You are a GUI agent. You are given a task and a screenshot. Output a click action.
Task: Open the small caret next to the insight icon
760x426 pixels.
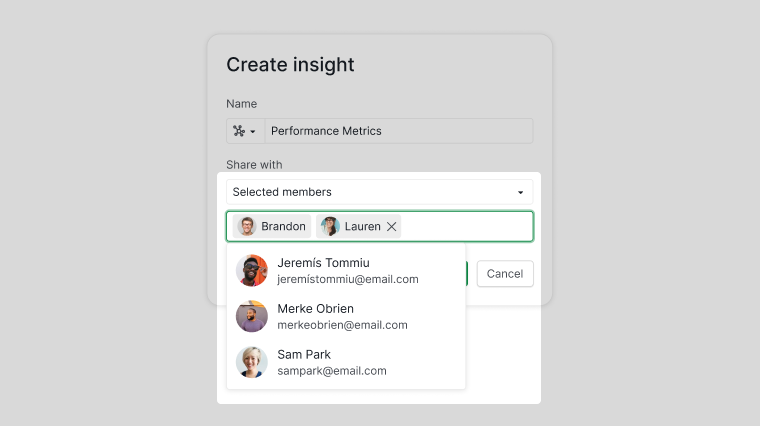[x=253, y=132]
